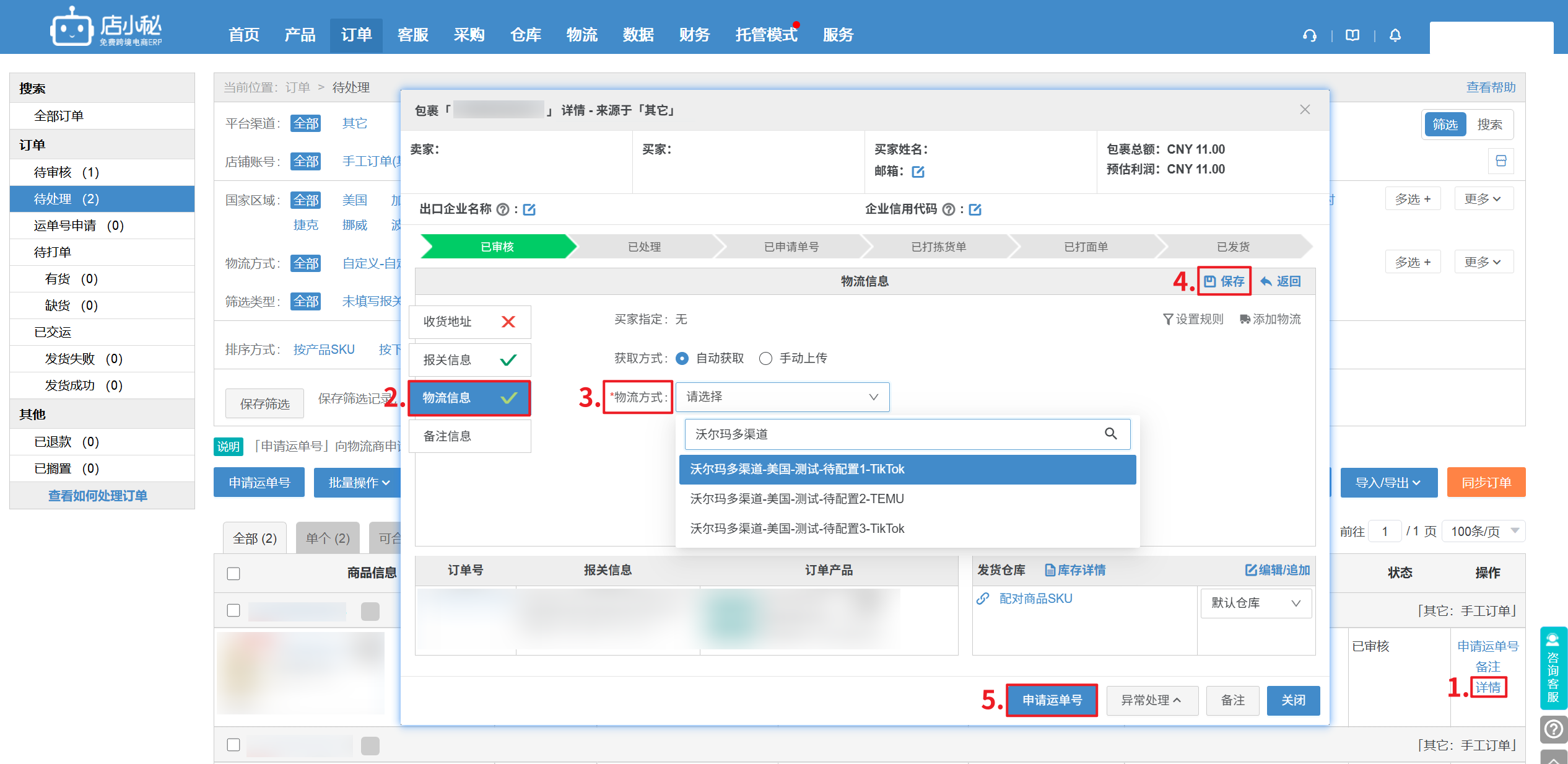Viewport: 1568px width, 764px height.
Task: Select the Auto-fetch radio button
Action: (x=682, y=358)
